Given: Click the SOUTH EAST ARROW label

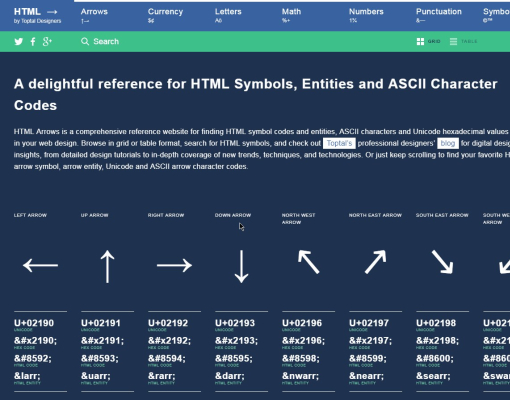Looking at the screenshot, I should coord(442,215).
